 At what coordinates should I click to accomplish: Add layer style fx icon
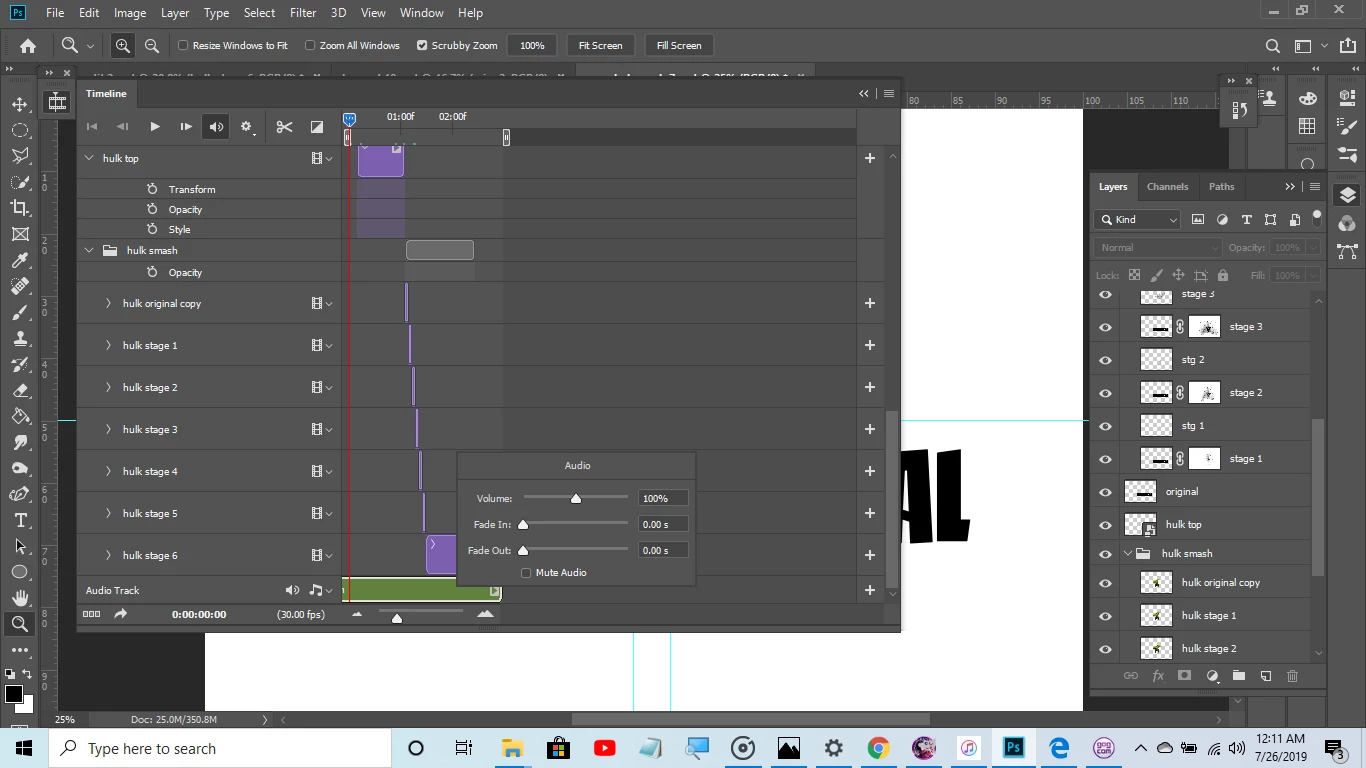(1158, 676)
